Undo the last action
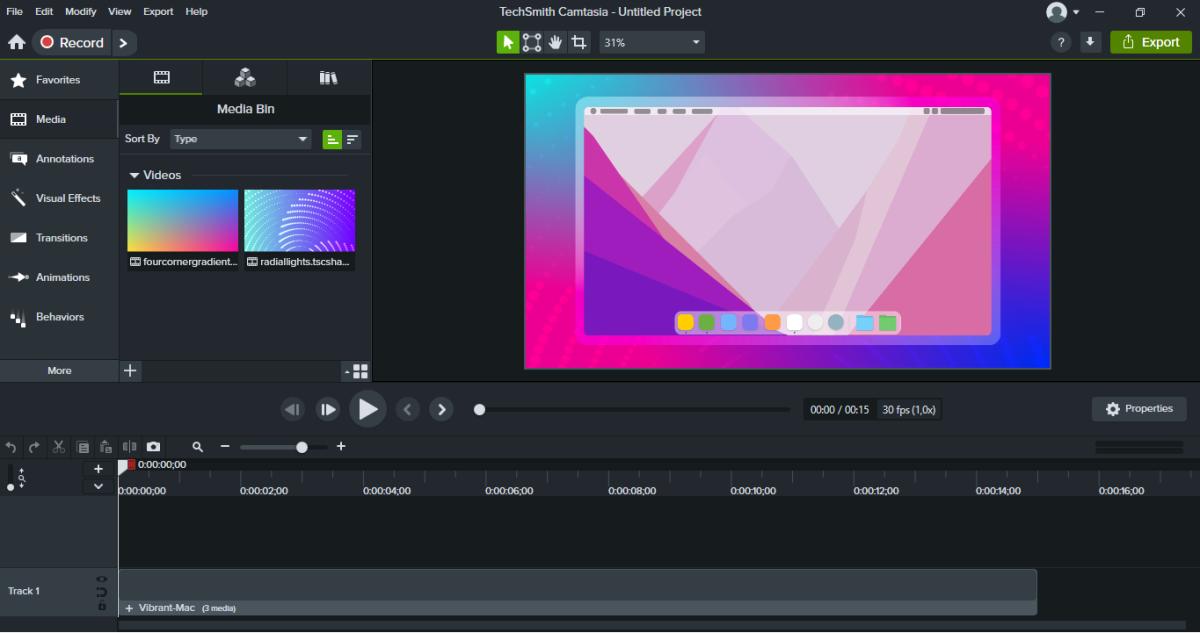1200x633 pixels. point(11,447)
